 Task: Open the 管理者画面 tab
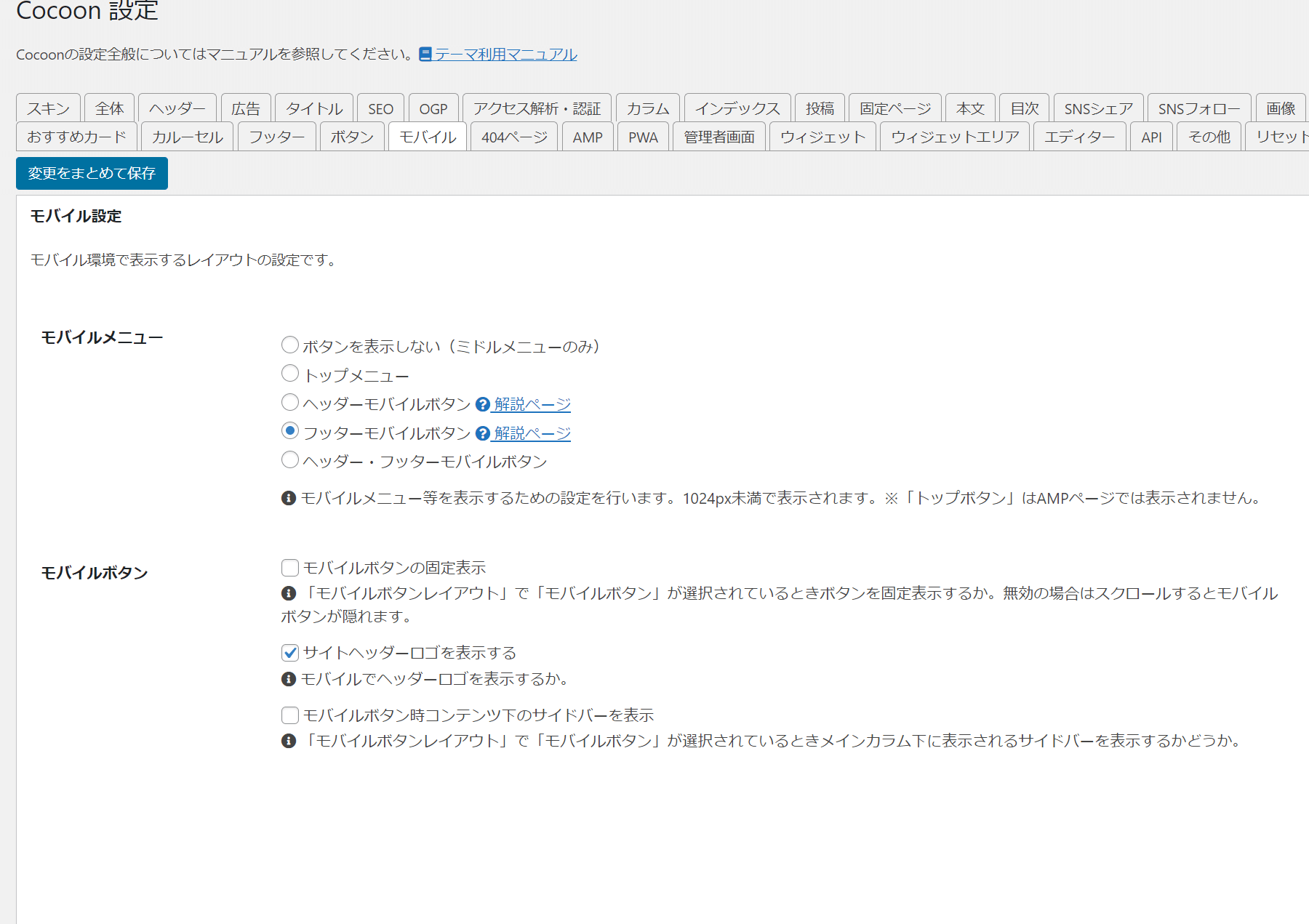coord(719,137)
